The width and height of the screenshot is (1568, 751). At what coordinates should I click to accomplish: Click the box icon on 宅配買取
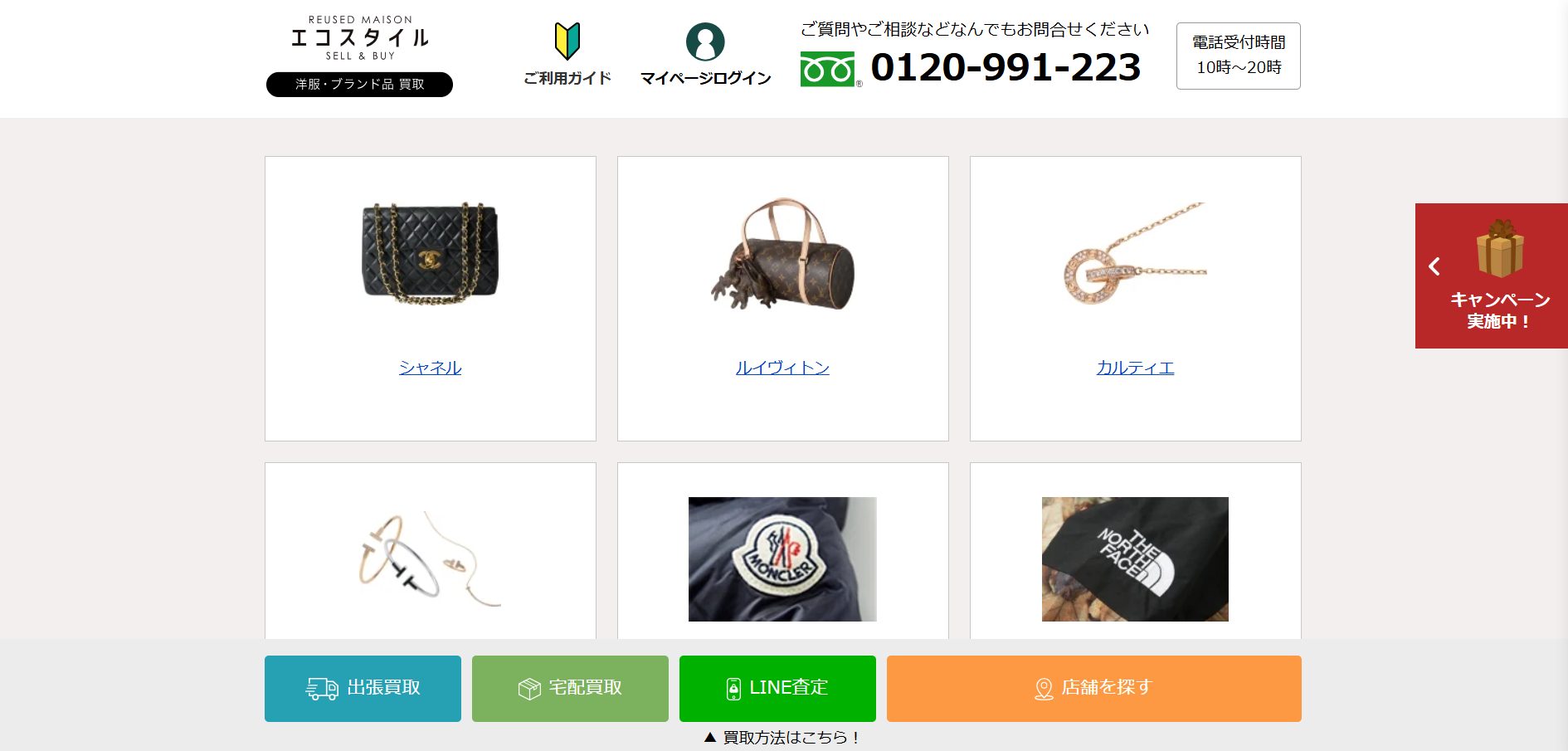pyautogui.click(x=529, y=689)
